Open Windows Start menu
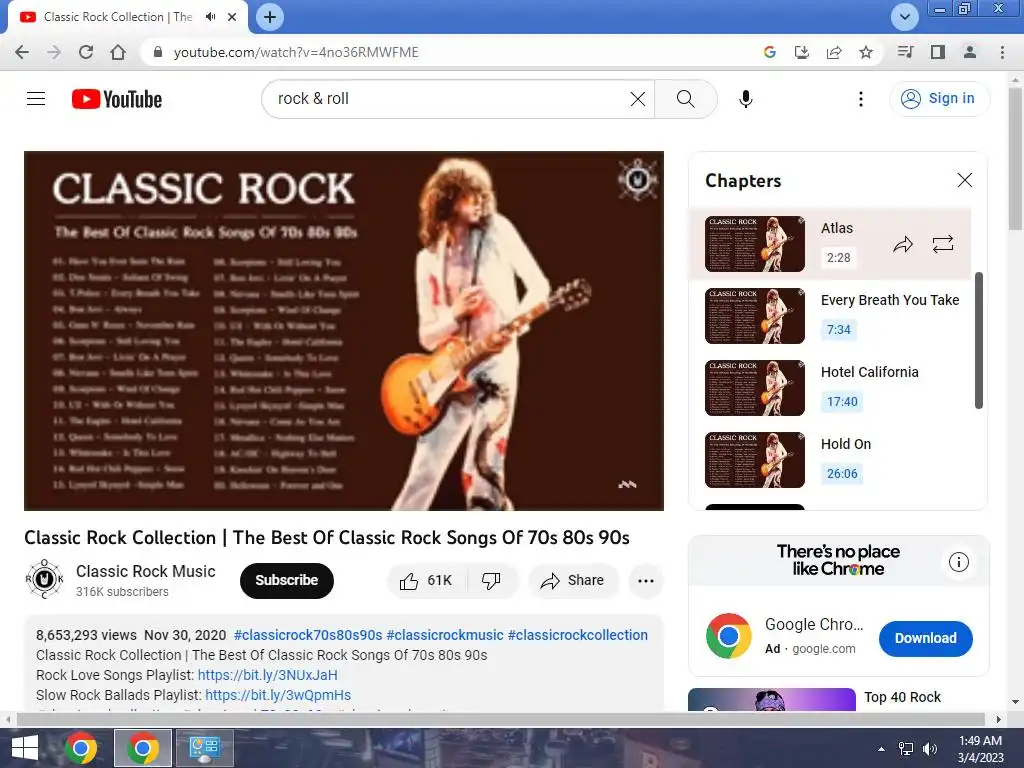This screenshot has height=768, width=1024. (x=24, y=748)
